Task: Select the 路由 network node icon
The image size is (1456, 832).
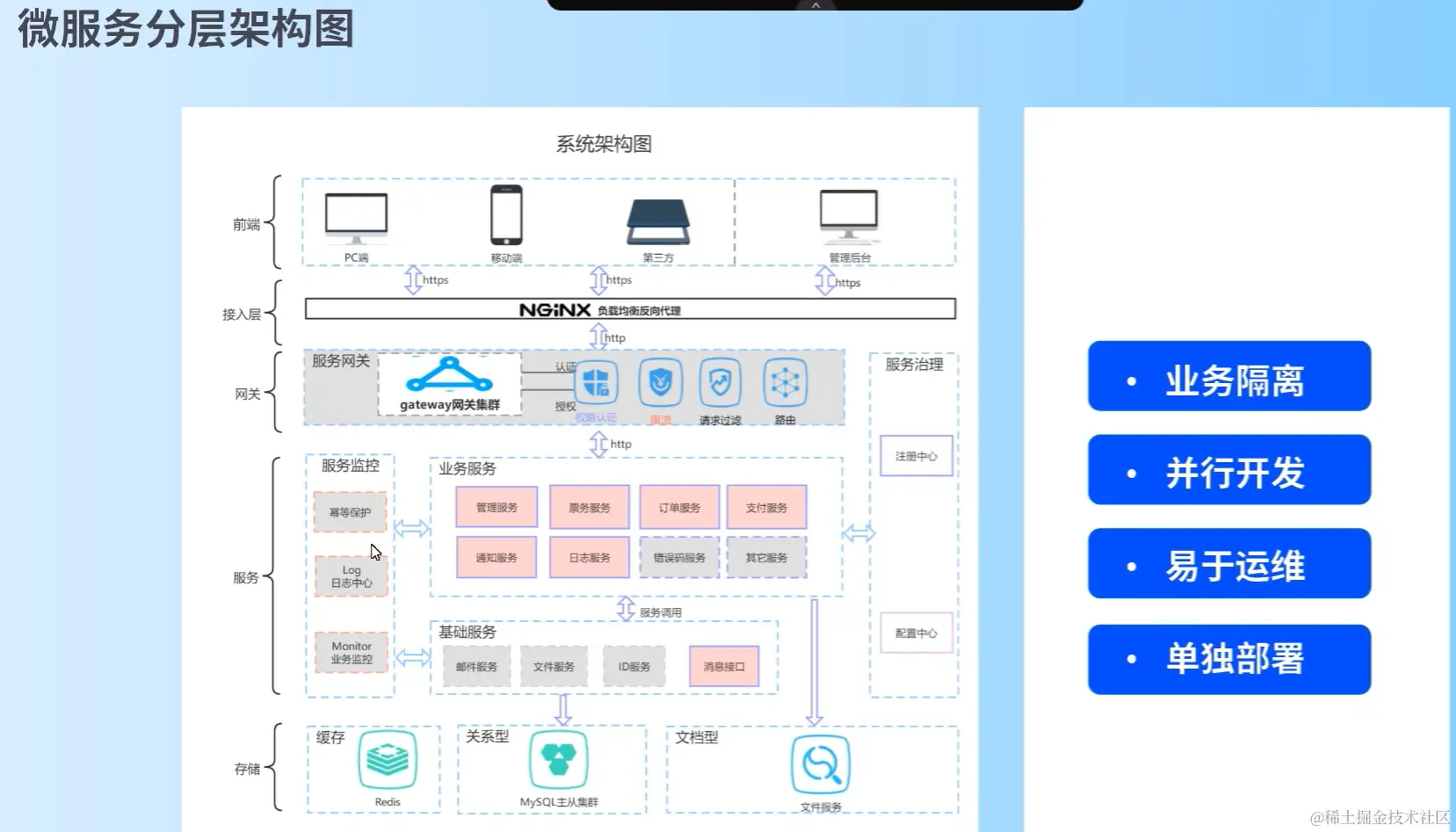Action: coord(786,383)
